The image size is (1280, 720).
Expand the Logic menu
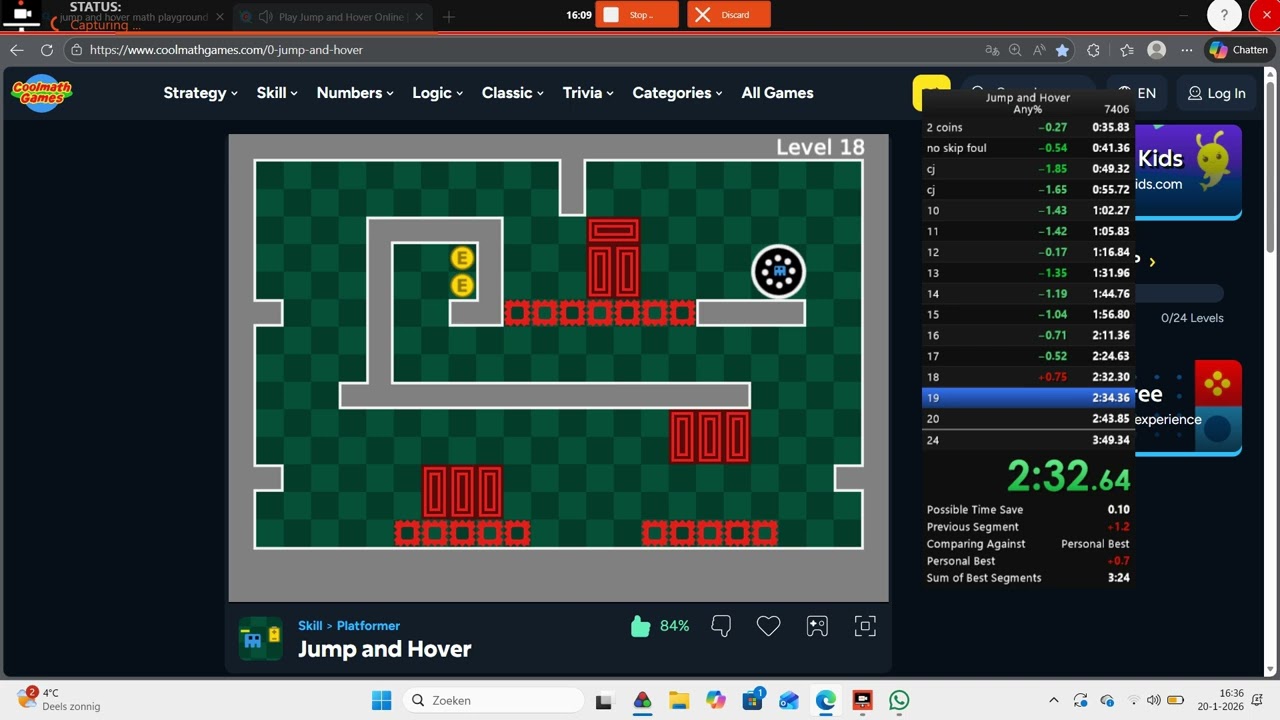[437, 93]
